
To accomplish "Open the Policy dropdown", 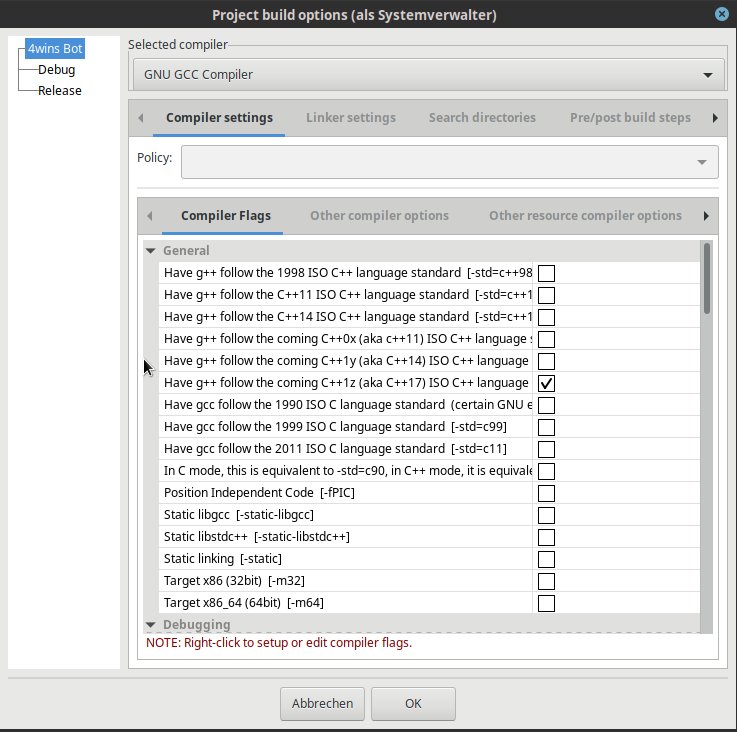I will [x=450, y=162].
